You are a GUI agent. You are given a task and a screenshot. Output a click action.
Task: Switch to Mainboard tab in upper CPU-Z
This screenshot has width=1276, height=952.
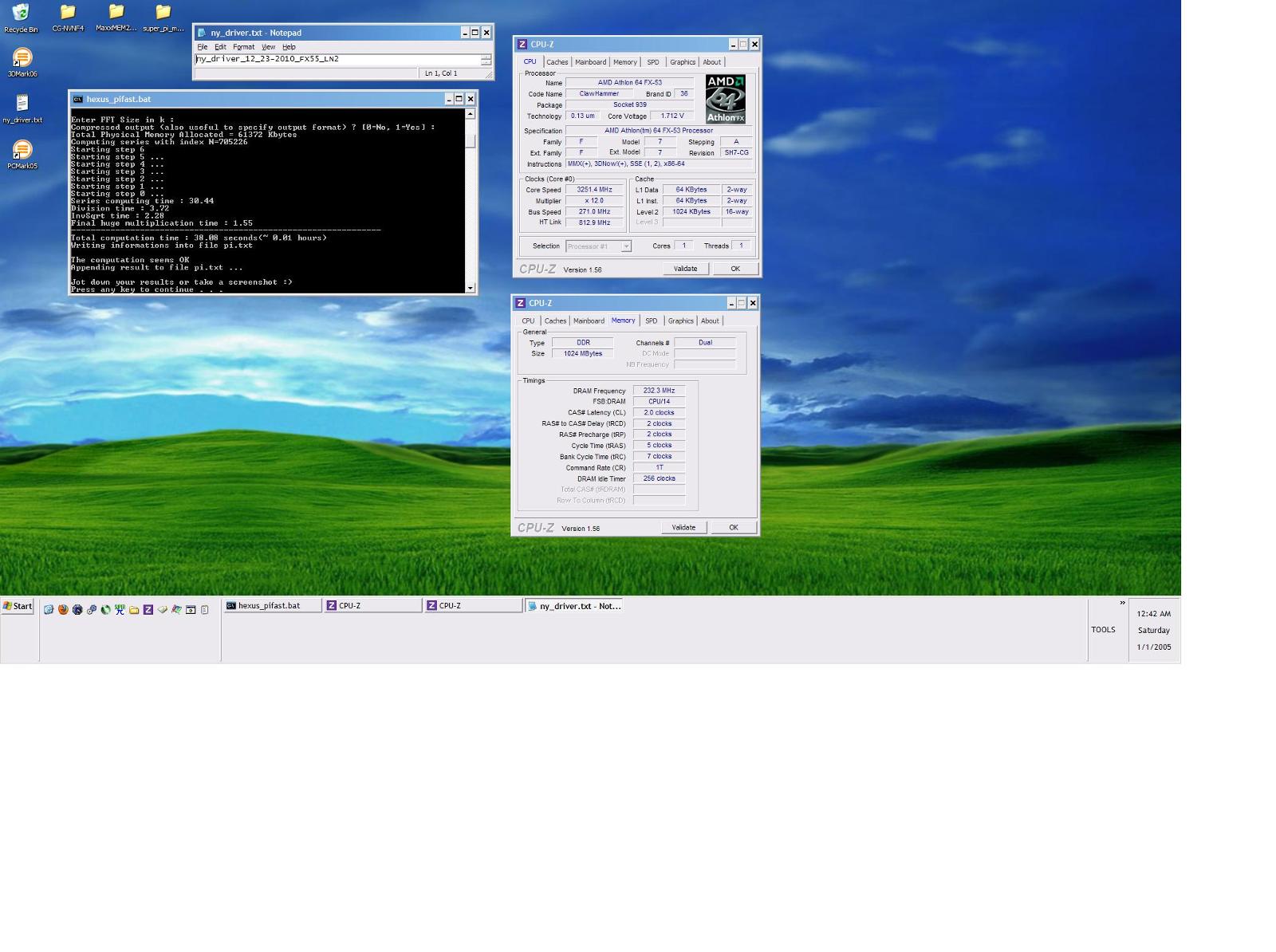point(591,62)
